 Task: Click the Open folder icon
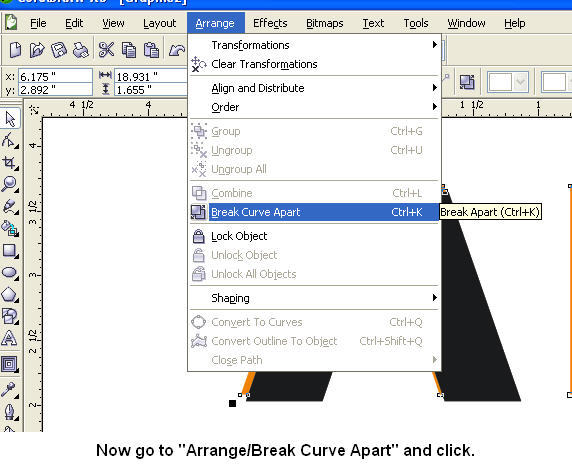click(x=37, y=50)
